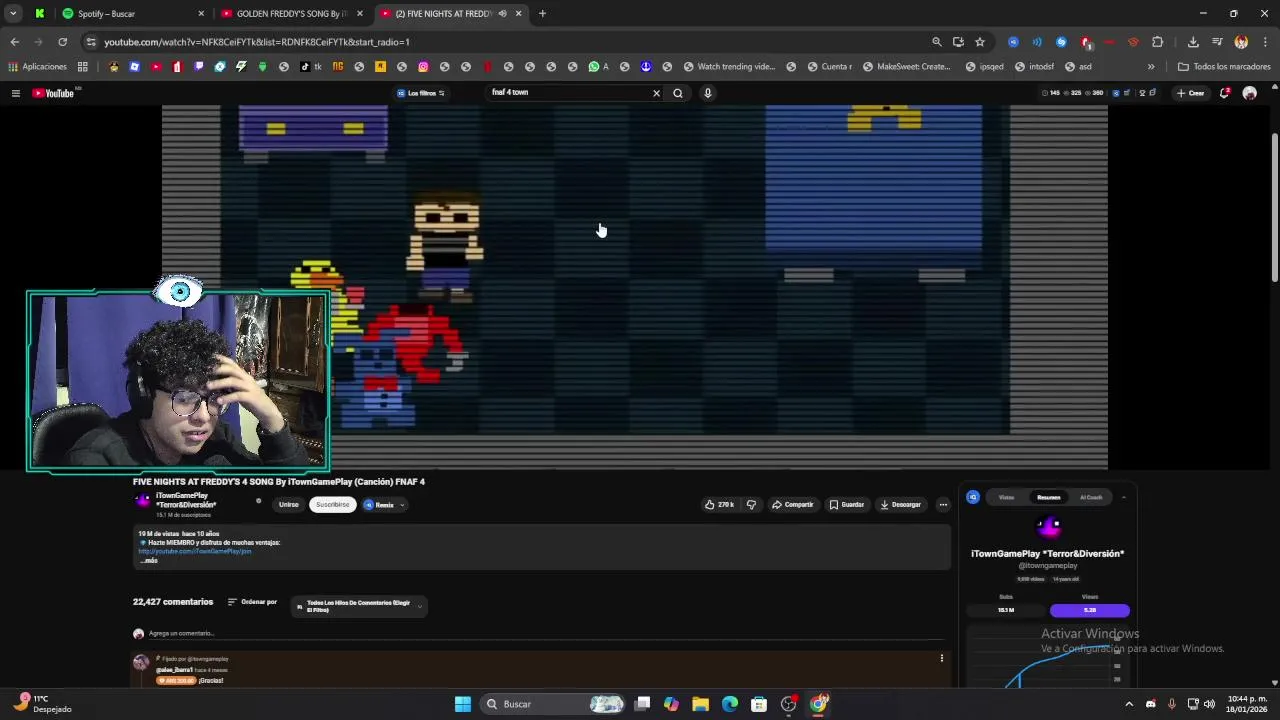The image size is (1280, 720).
Task: Start voice search with the microphone icon
Action: pyautogui.click(x=707, y=93)
